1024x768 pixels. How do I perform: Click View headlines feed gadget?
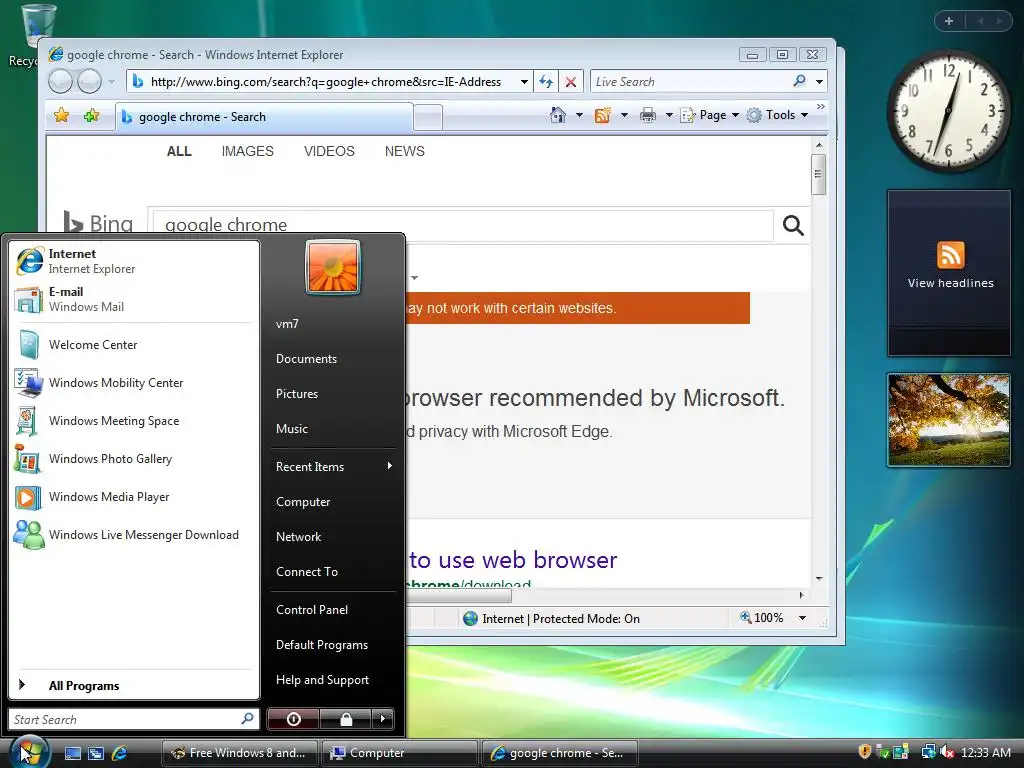[x=950, y=272]
